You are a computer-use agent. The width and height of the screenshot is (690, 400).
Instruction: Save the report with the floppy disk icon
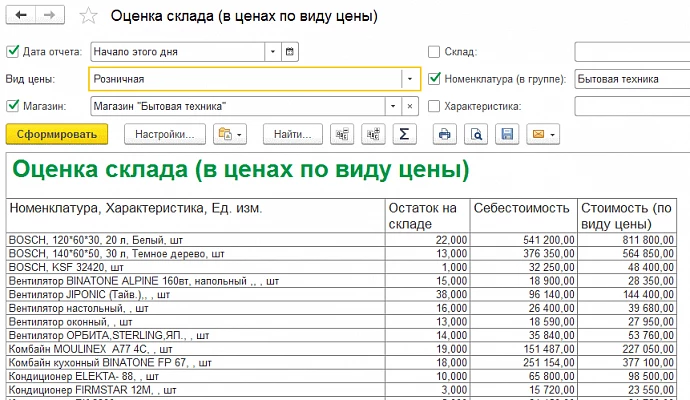[x=507, y=134]
